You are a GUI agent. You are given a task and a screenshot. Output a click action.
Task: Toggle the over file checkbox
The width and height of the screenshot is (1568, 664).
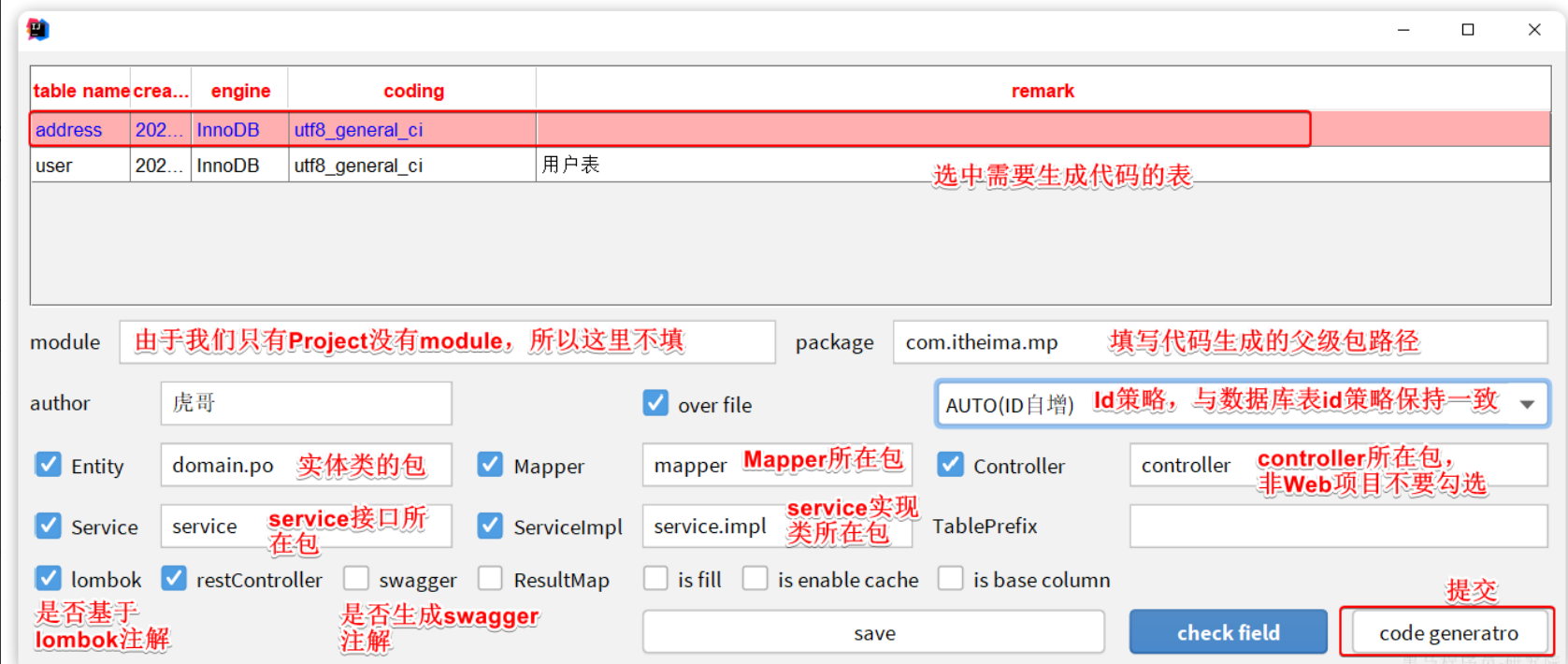655,403
